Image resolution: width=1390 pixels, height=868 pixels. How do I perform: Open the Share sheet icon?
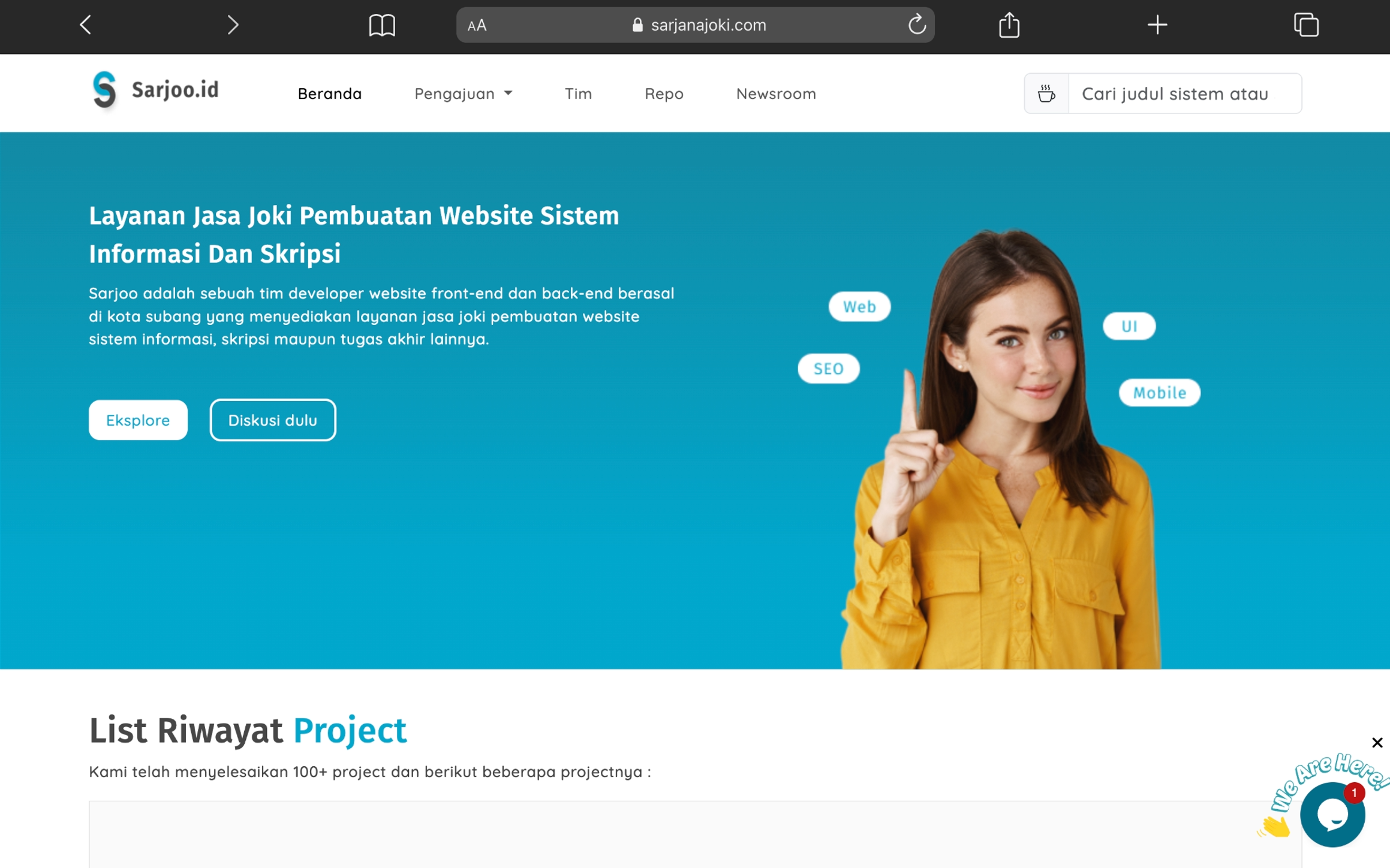coord(1009,25)
